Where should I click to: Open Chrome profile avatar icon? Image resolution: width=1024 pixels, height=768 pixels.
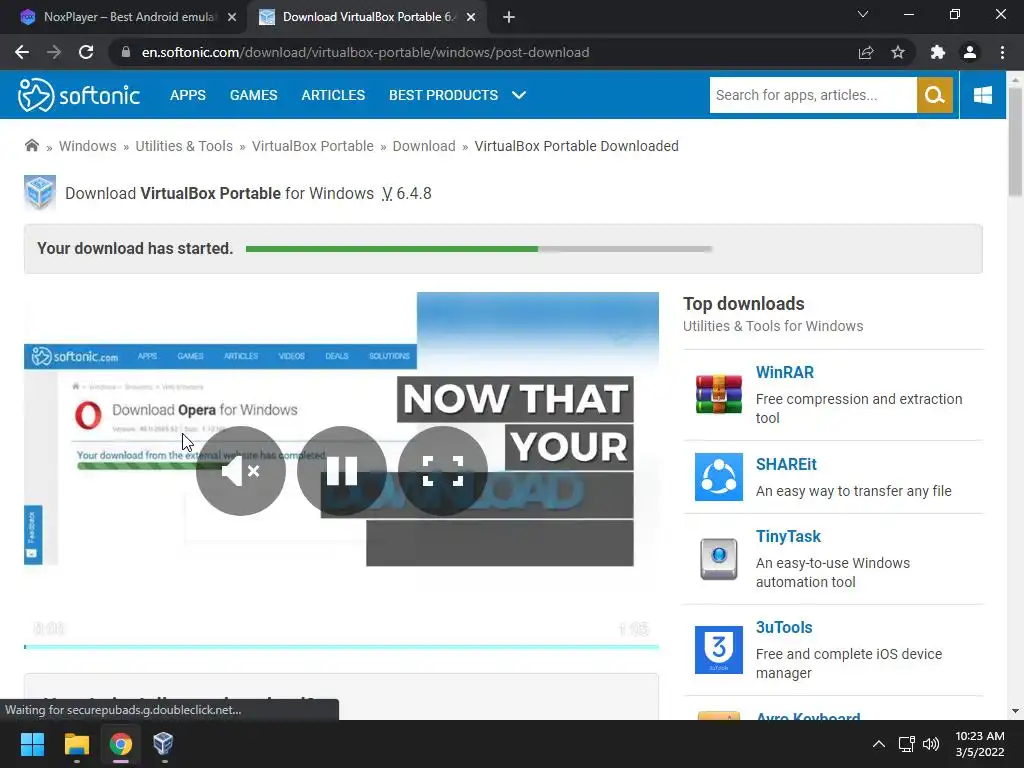point(970,52)
